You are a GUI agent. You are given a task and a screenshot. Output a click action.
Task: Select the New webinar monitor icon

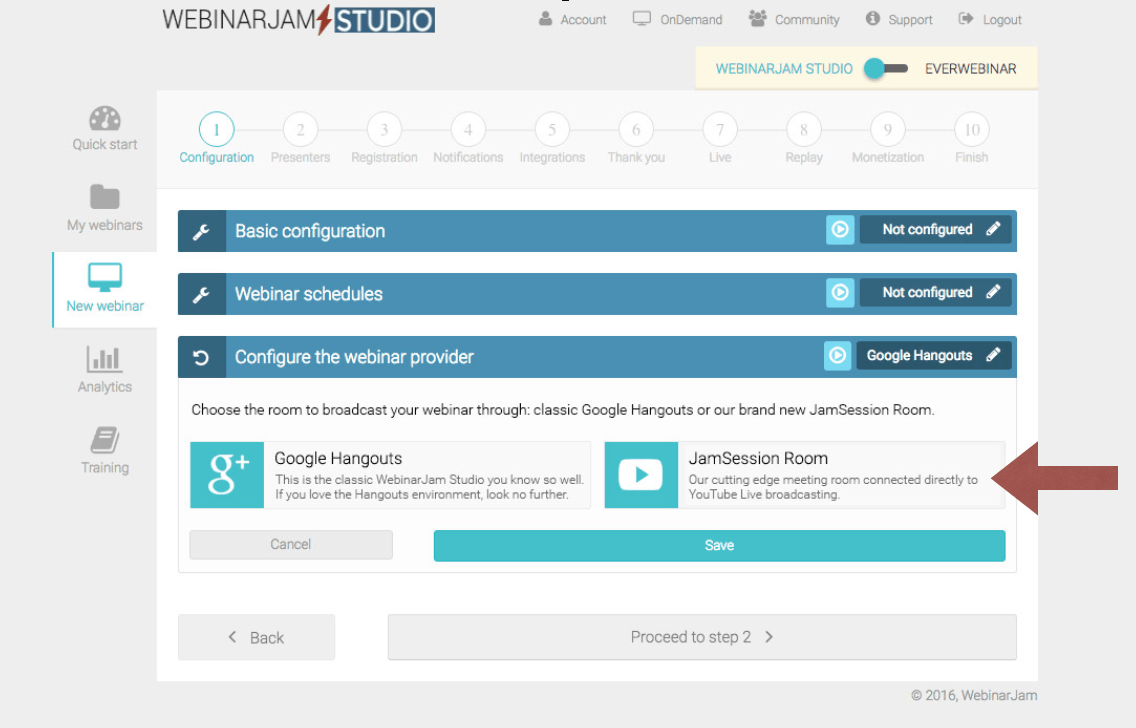coord(105,277)
